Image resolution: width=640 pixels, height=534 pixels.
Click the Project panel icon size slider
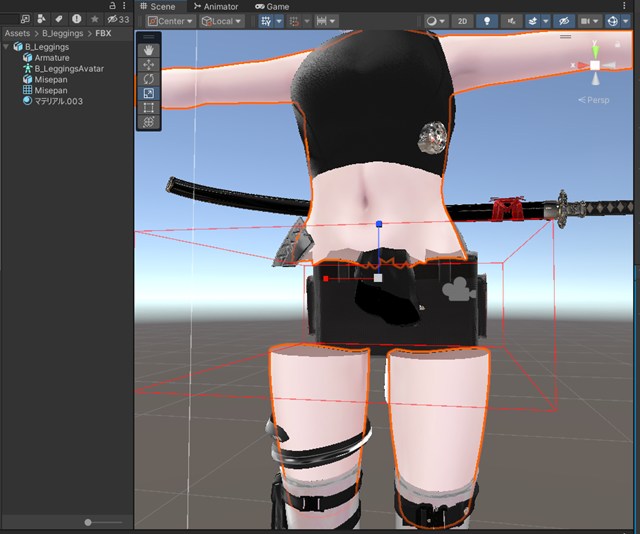(89, 522)
